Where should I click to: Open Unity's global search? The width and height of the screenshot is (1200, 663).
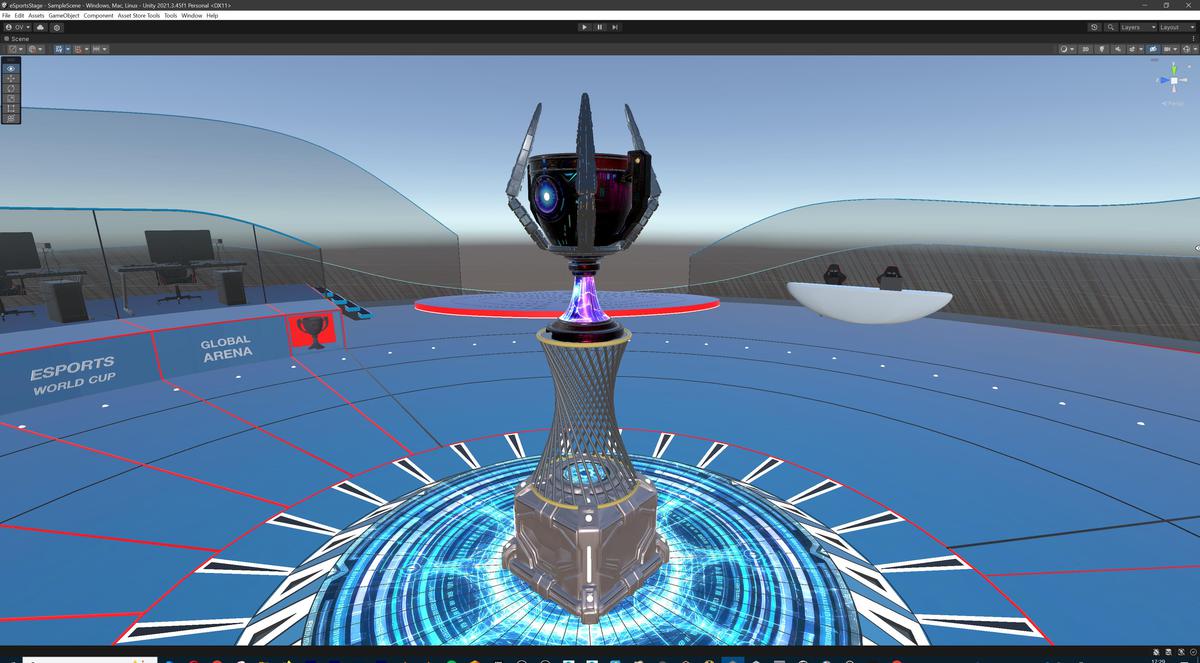[1111, 27]
